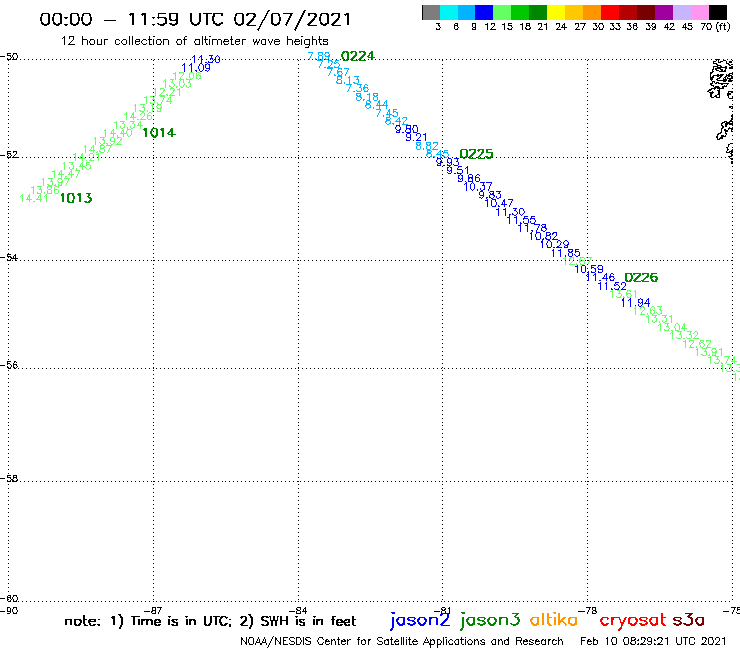
Task: Click the Feb 10 08:29:21 UTC timestamp
Action: (x=653, y=641)
